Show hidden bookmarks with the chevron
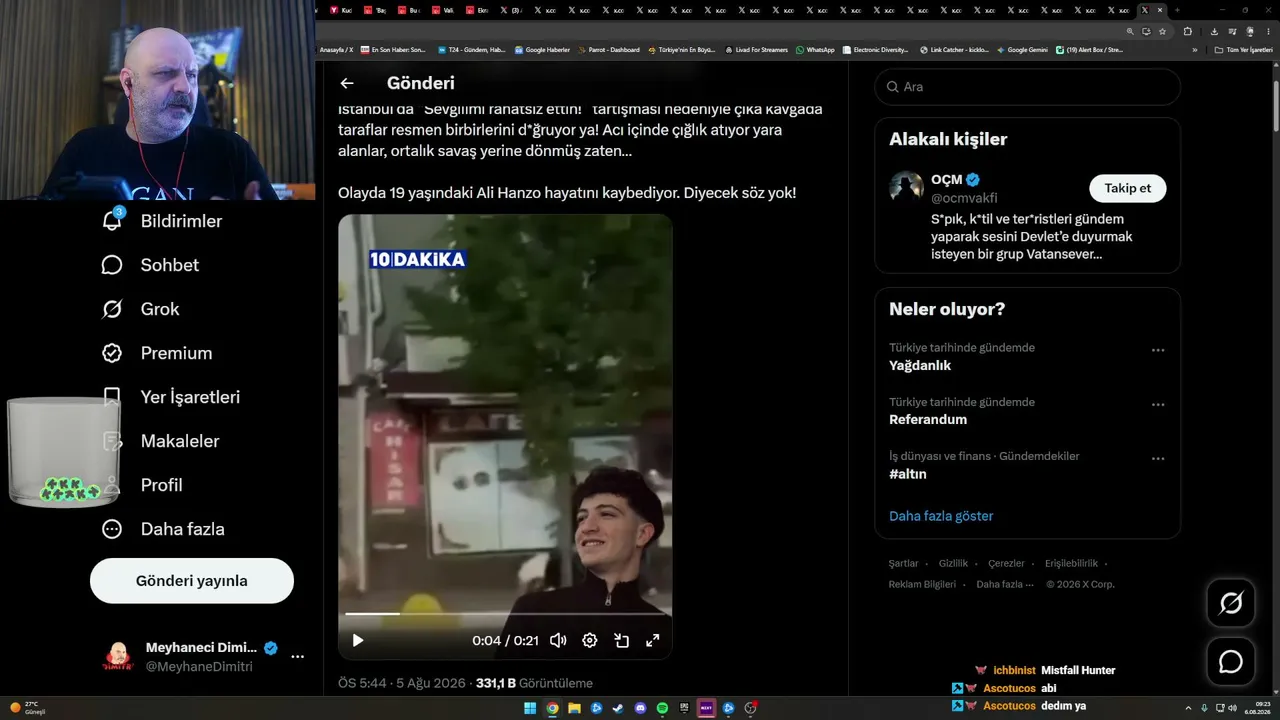Viewport: 1280px width, 720px height. pos(1194,49)
